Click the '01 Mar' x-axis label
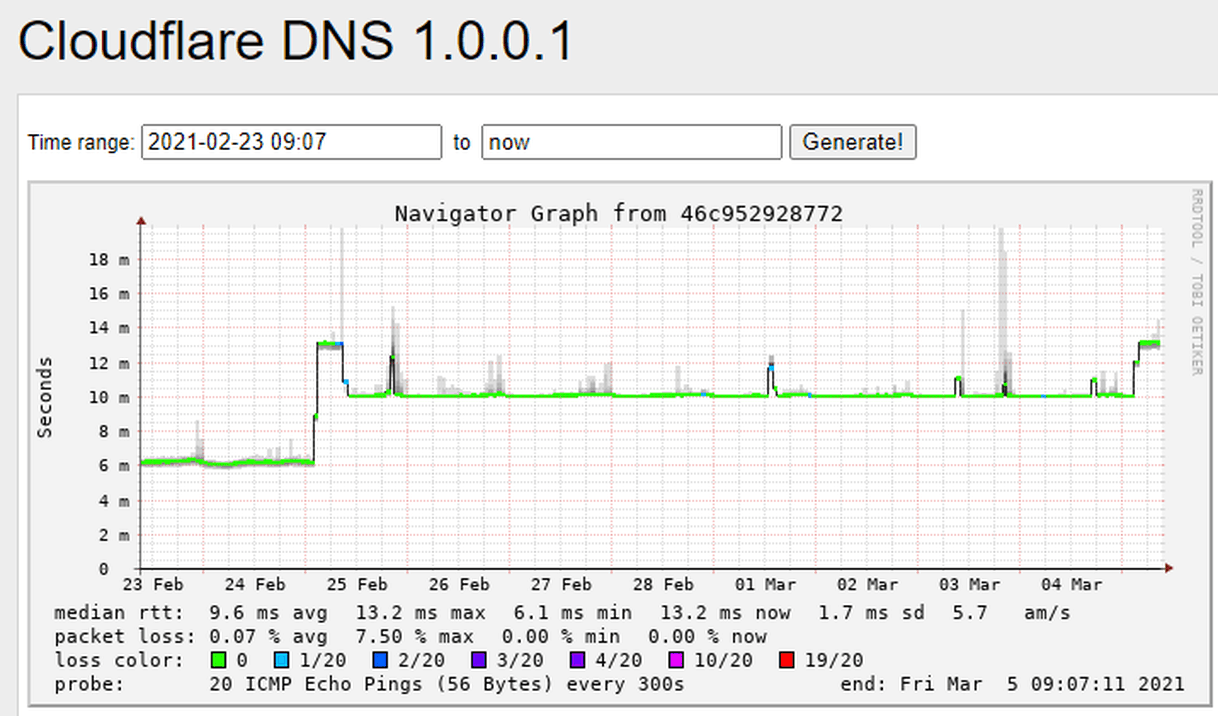 point(767,585)
